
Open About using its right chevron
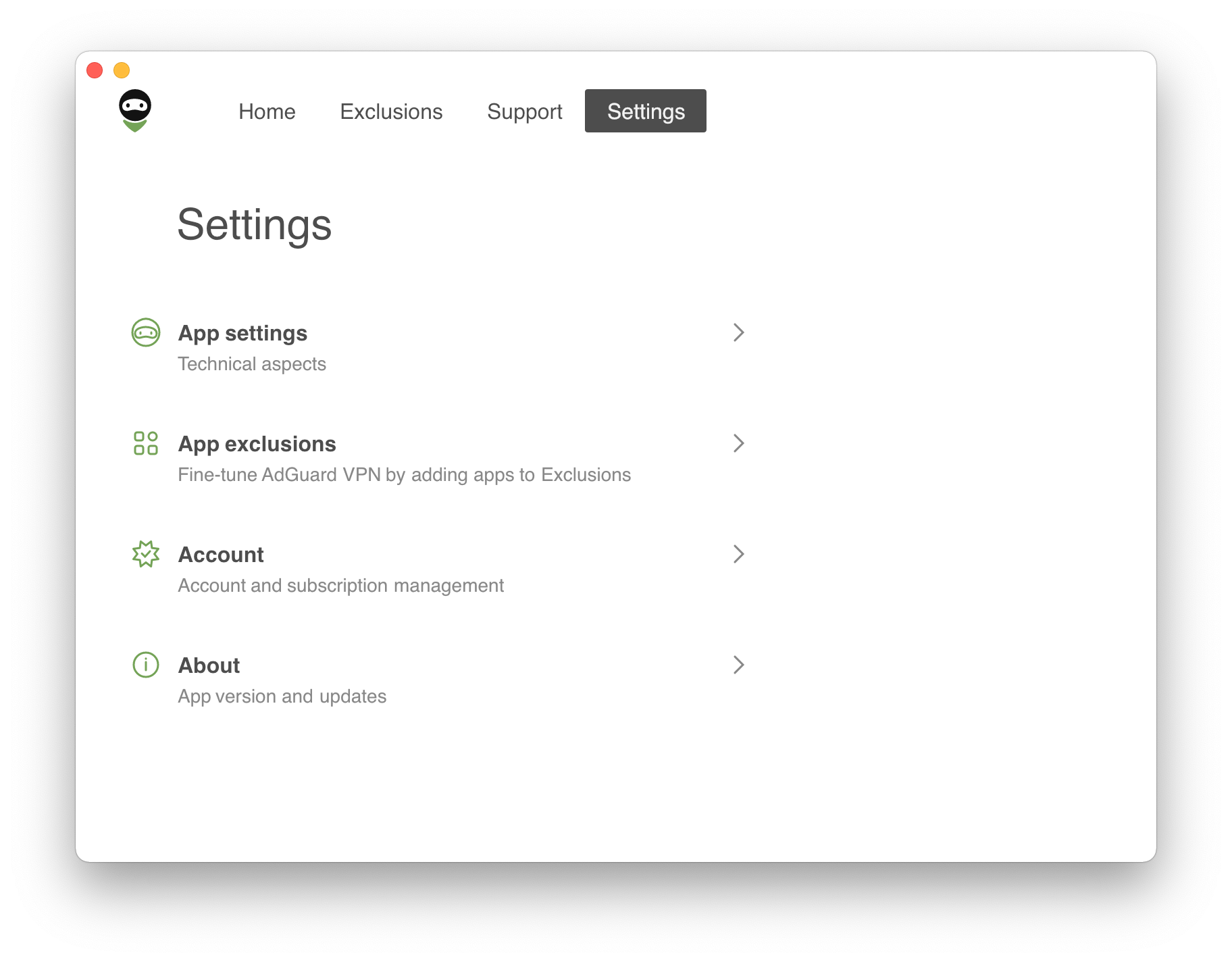tap(739, 665)
